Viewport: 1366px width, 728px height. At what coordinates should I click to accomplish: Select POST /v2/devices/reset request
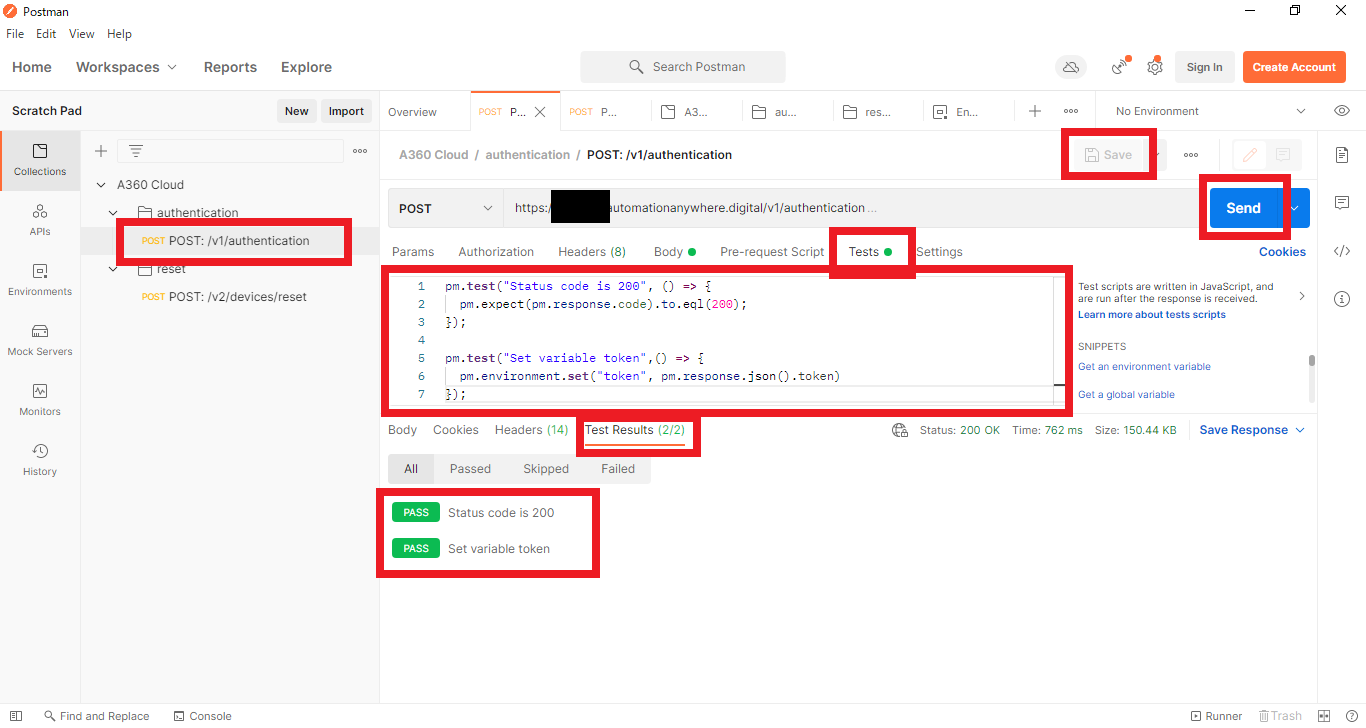tap(223, 297)
